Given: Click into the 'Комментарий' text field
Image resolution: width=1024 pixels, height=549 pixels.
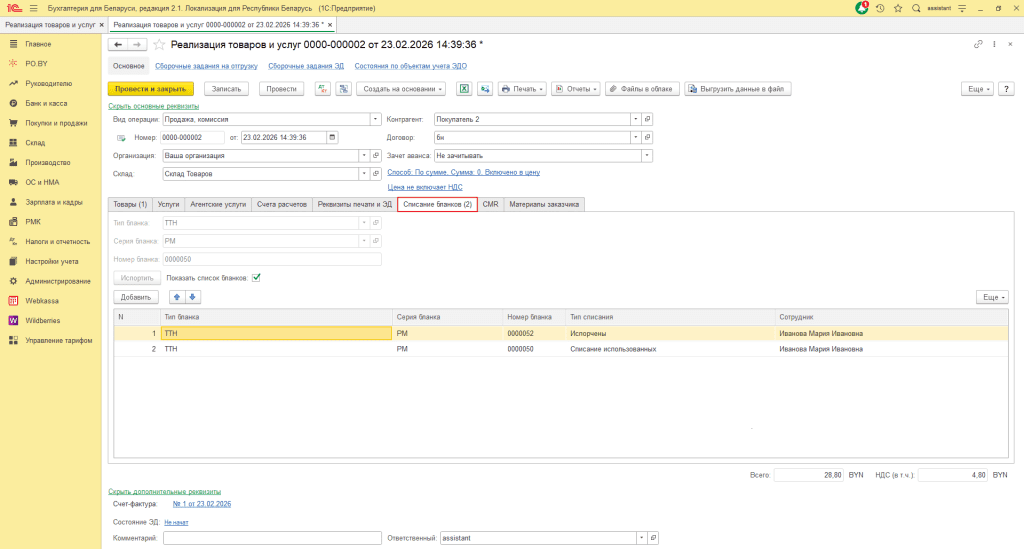Looking at the screenshot, I should pos(272,538).
